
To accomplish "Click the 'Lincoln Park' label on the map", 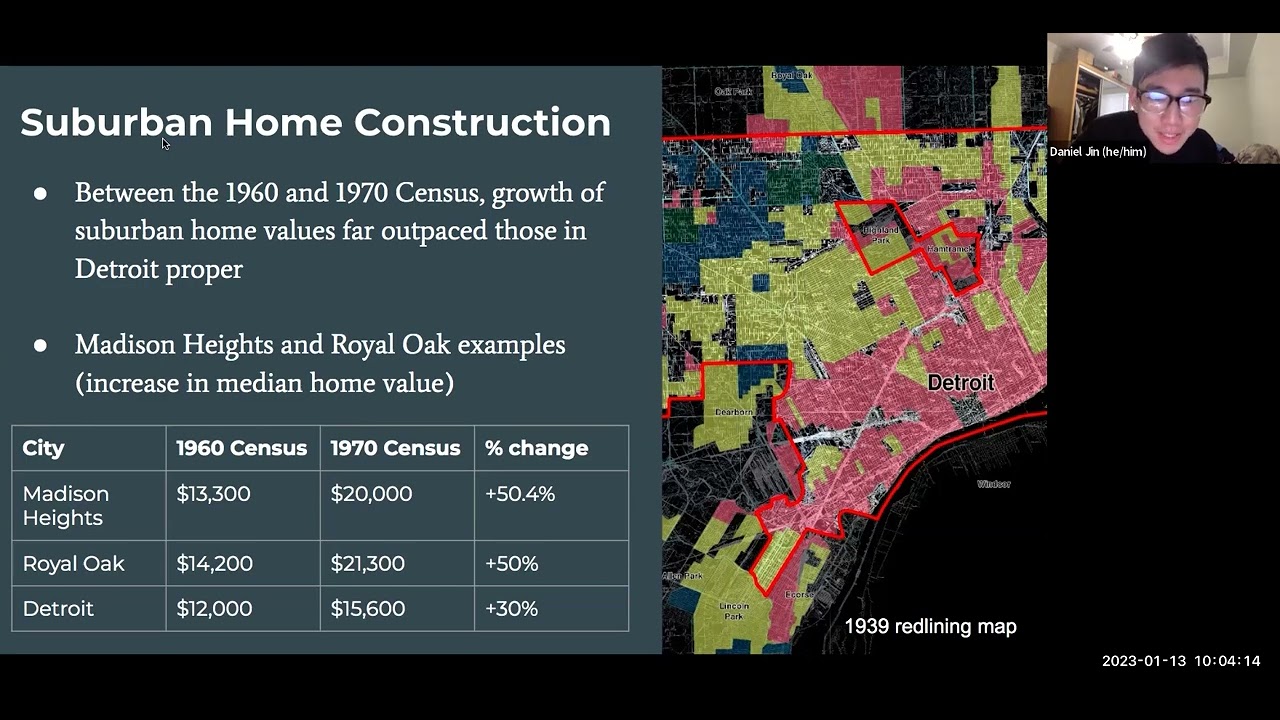I will coord(734,611).
